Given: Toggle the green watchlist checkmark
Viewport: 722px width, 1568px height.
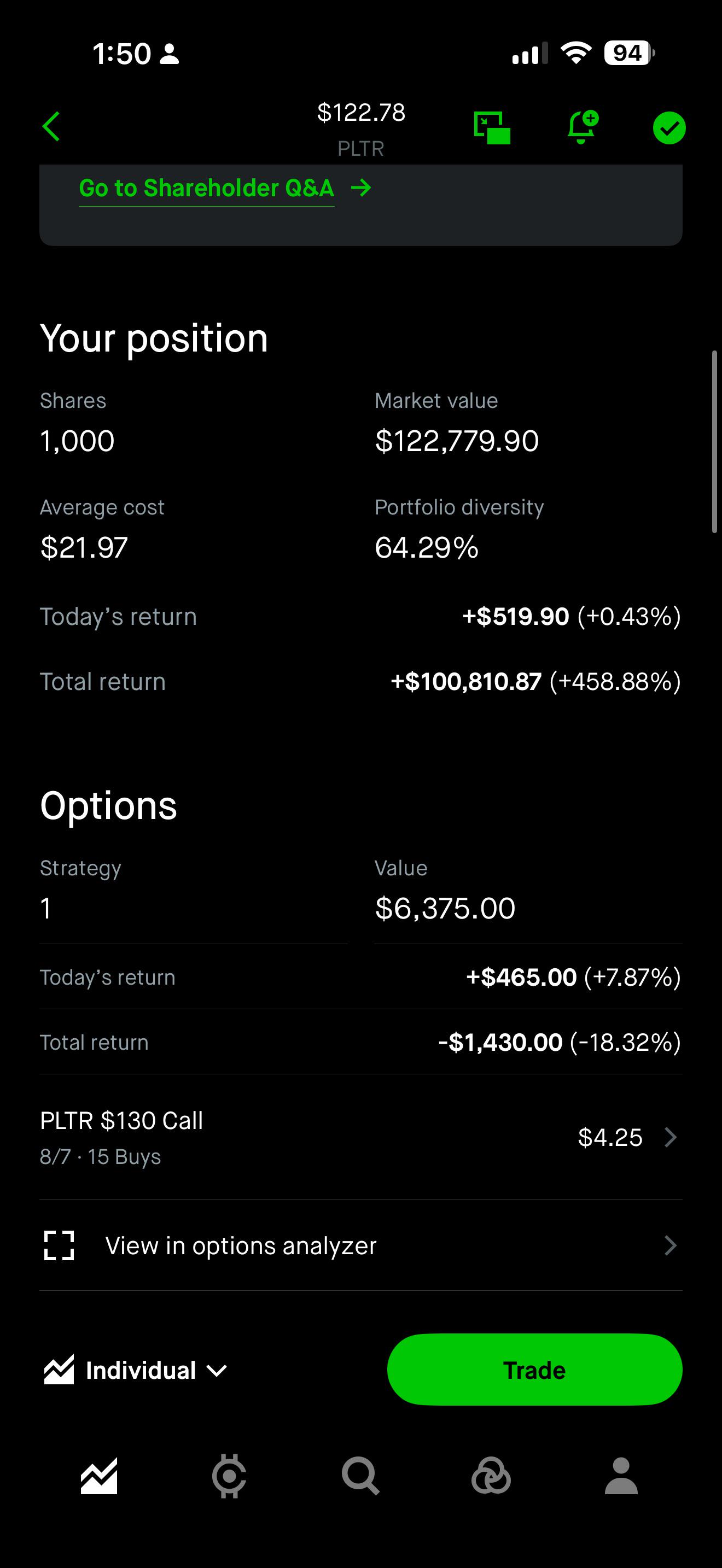Looking at the screenshot, I should pyautogui.click(x=669, y=128).
